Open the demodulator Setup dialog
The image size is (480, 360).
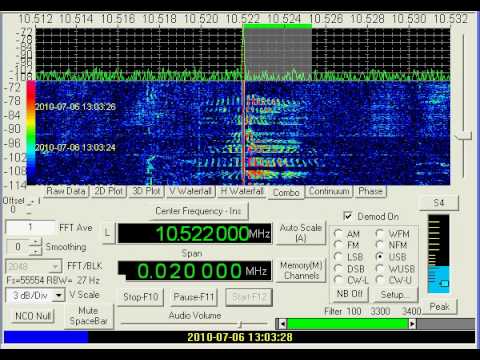point(394,294)
